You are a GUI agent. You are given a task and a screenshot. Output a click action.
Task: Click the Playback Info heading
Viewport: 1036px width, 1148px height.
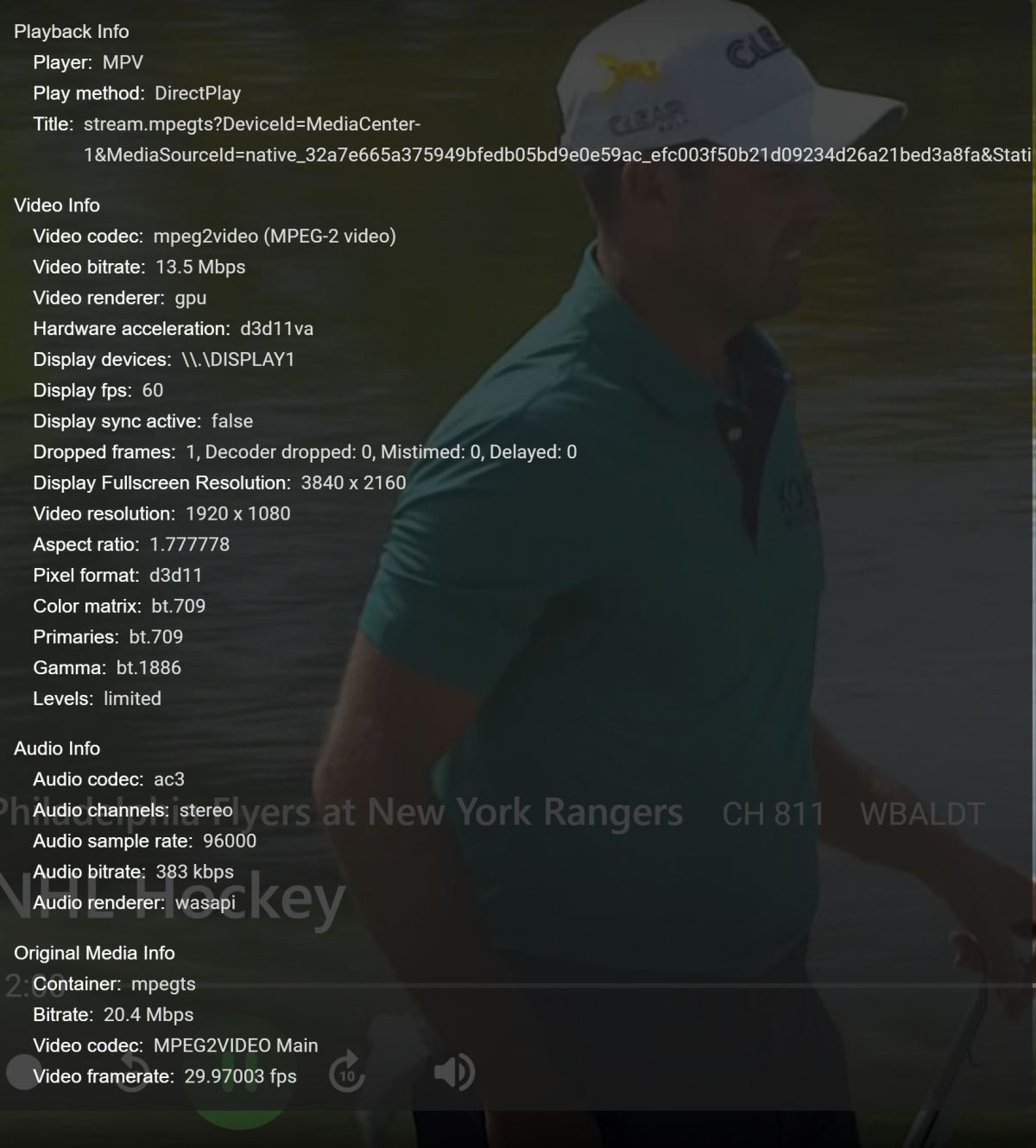(x=72, y=32)
